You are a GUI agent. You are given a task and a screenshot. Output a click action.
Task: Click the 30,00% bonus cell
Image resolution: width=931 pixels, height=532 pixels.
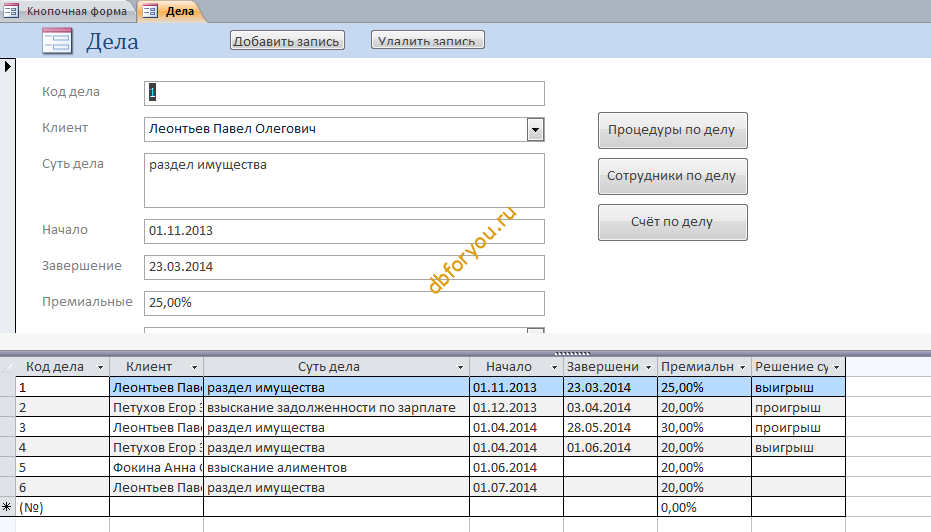[704, 428]
